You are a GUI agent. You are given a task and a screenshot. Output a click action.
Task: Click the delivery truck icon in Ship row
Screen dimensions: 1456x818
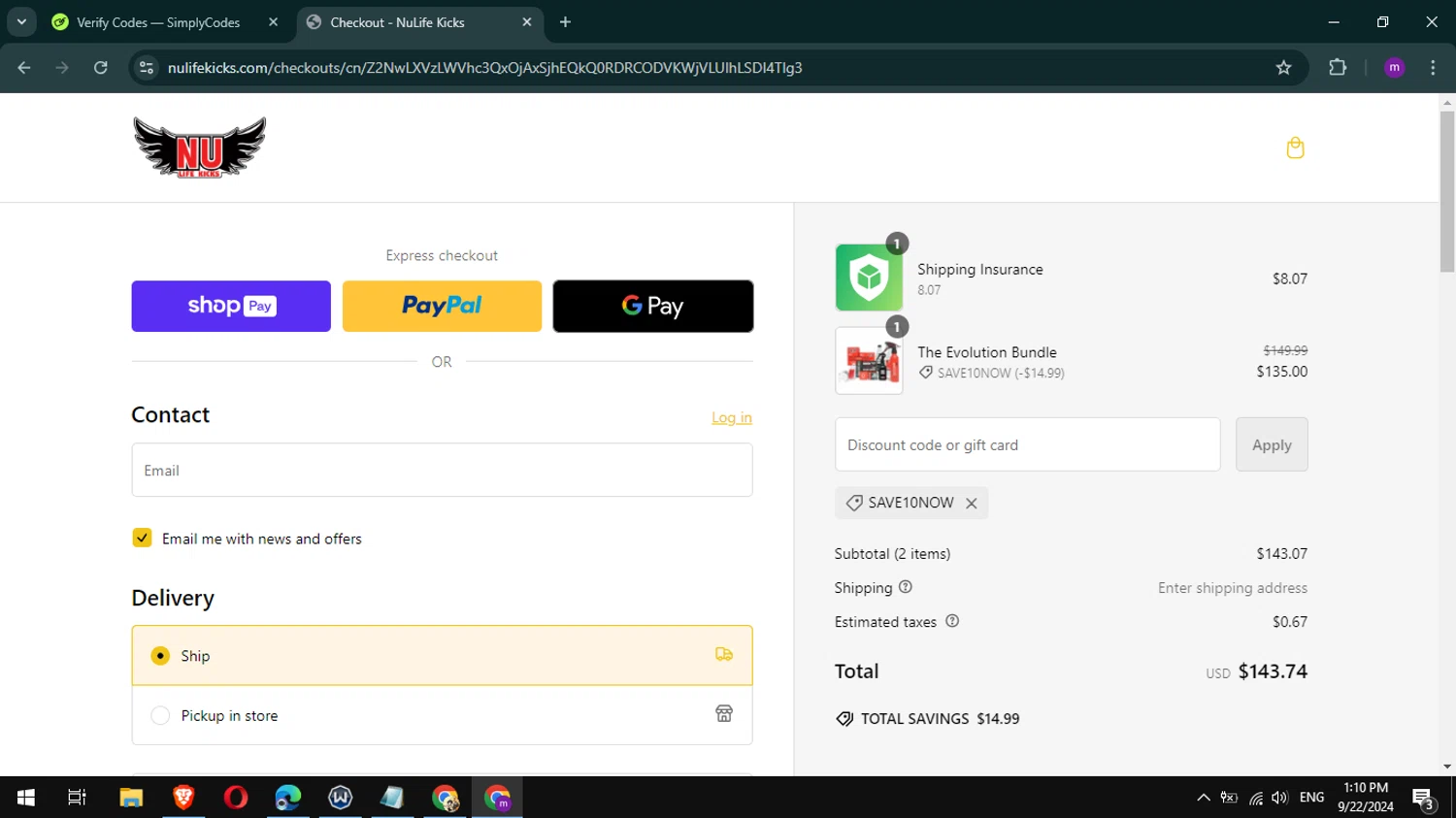[x=724, y=655]
